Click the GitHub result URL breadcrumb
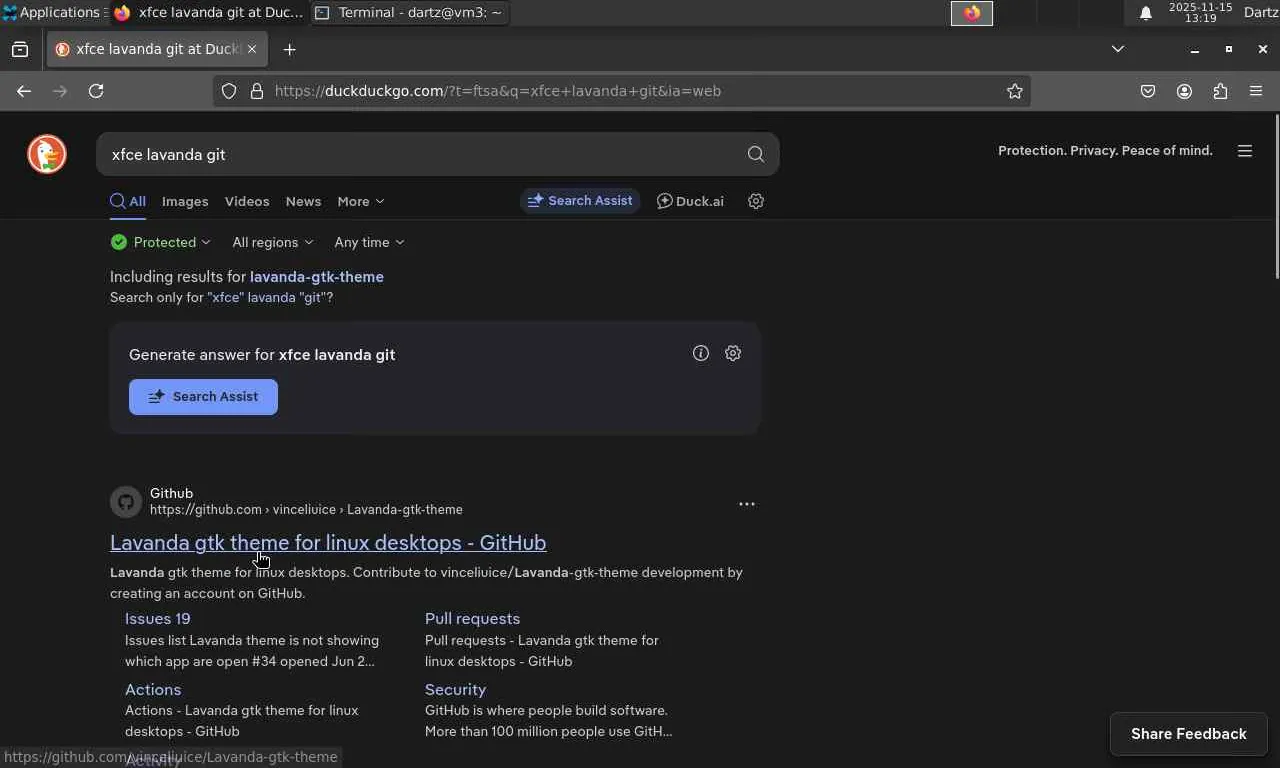Viewport: 1280px width, 768px height. click(306, 510)
